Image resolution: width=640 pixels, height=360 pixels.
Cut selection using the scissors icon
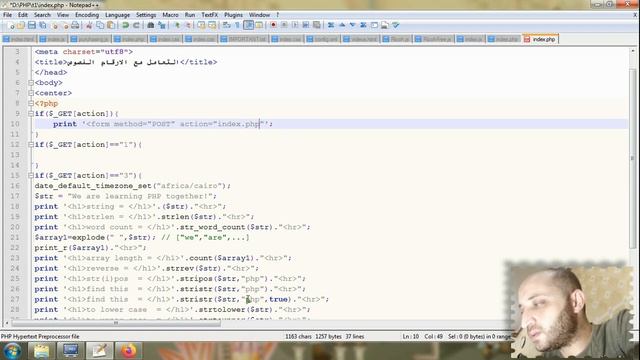(89, 25)
